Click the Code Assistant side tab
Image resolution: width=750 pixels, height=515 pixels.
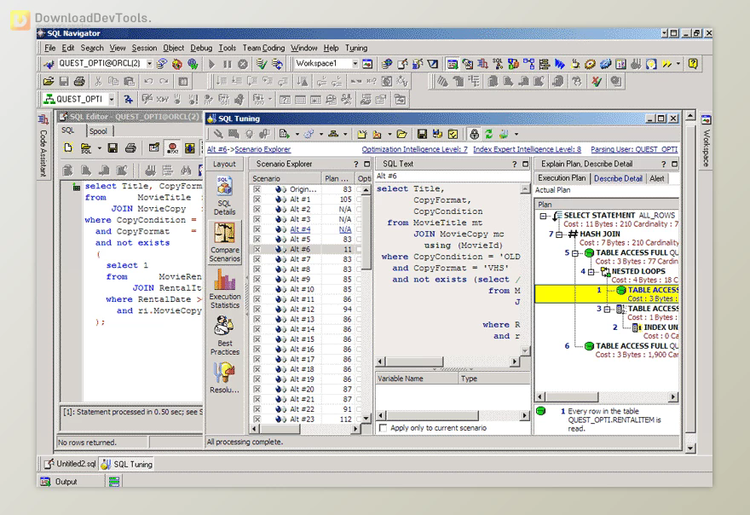(x=43, y=146)
